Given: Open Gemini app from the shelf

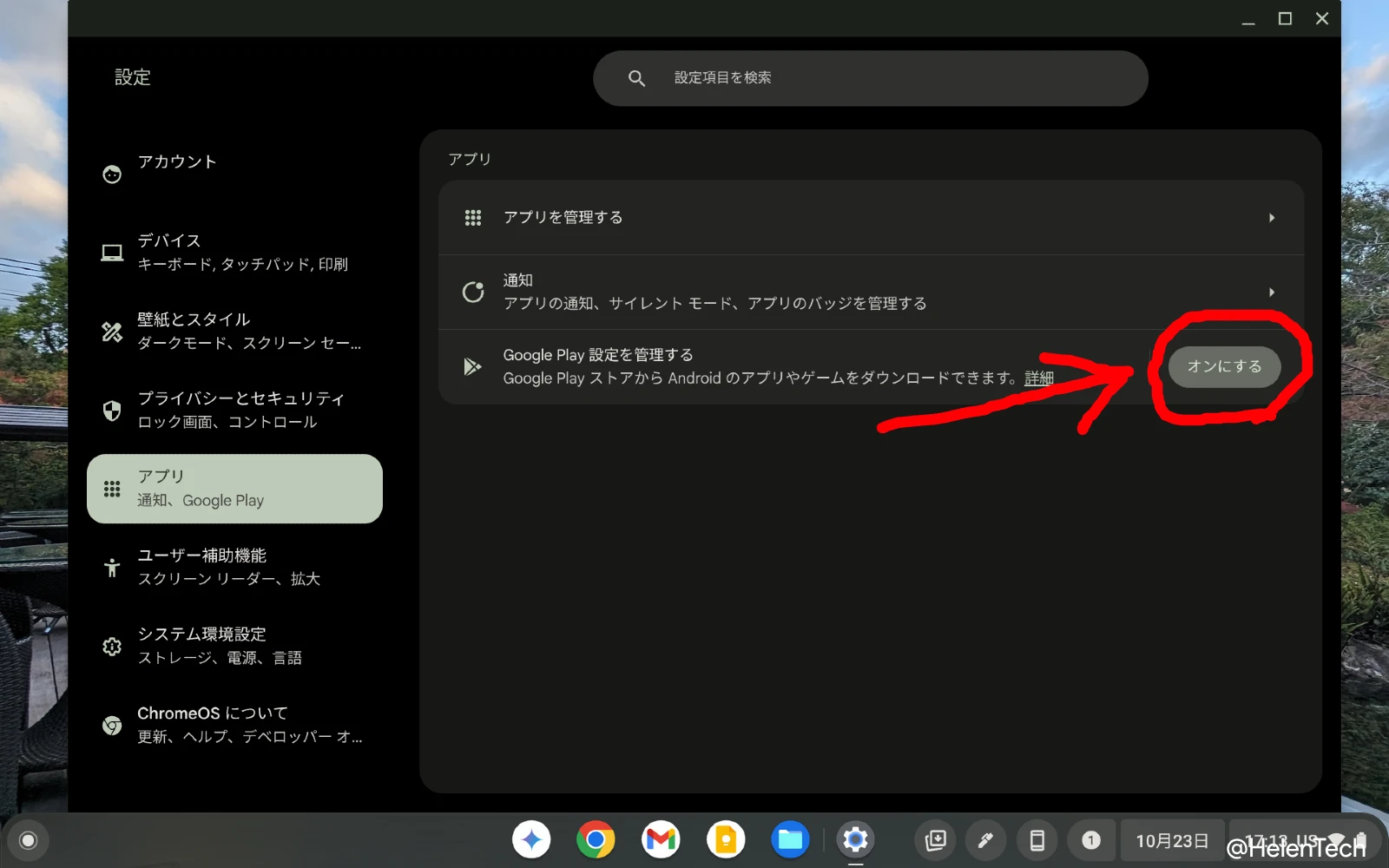Looking at the screenshot, I should point(531,839).
